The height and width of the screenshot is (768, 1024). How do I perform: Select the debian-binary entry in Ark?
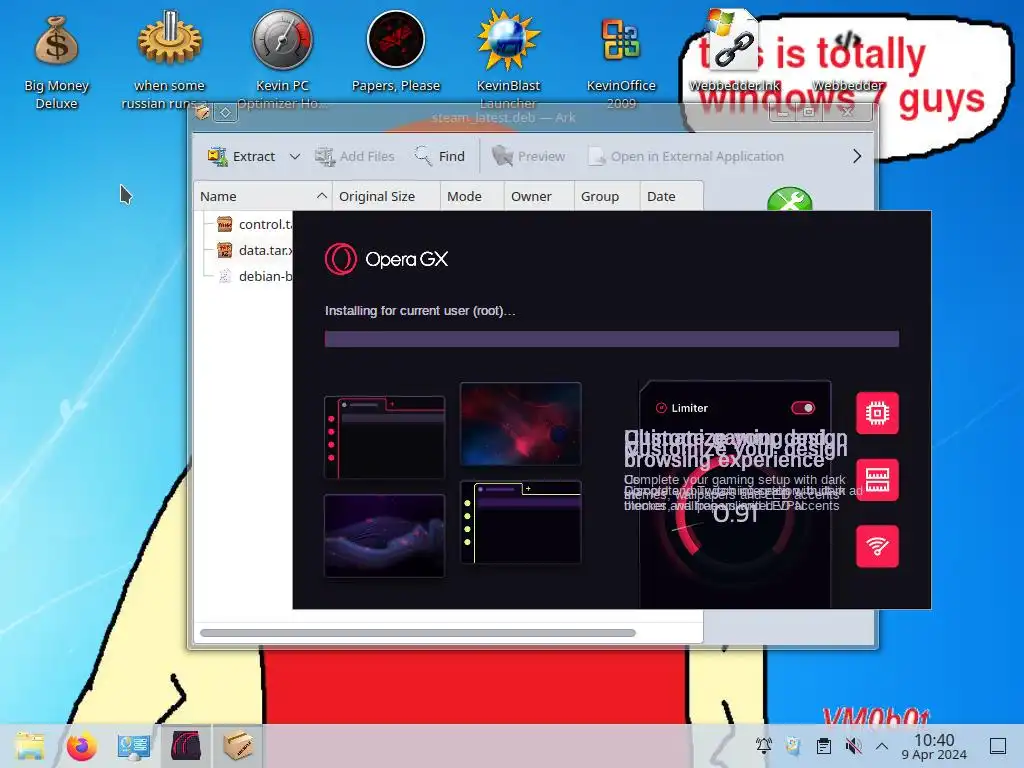pos(255,277)
